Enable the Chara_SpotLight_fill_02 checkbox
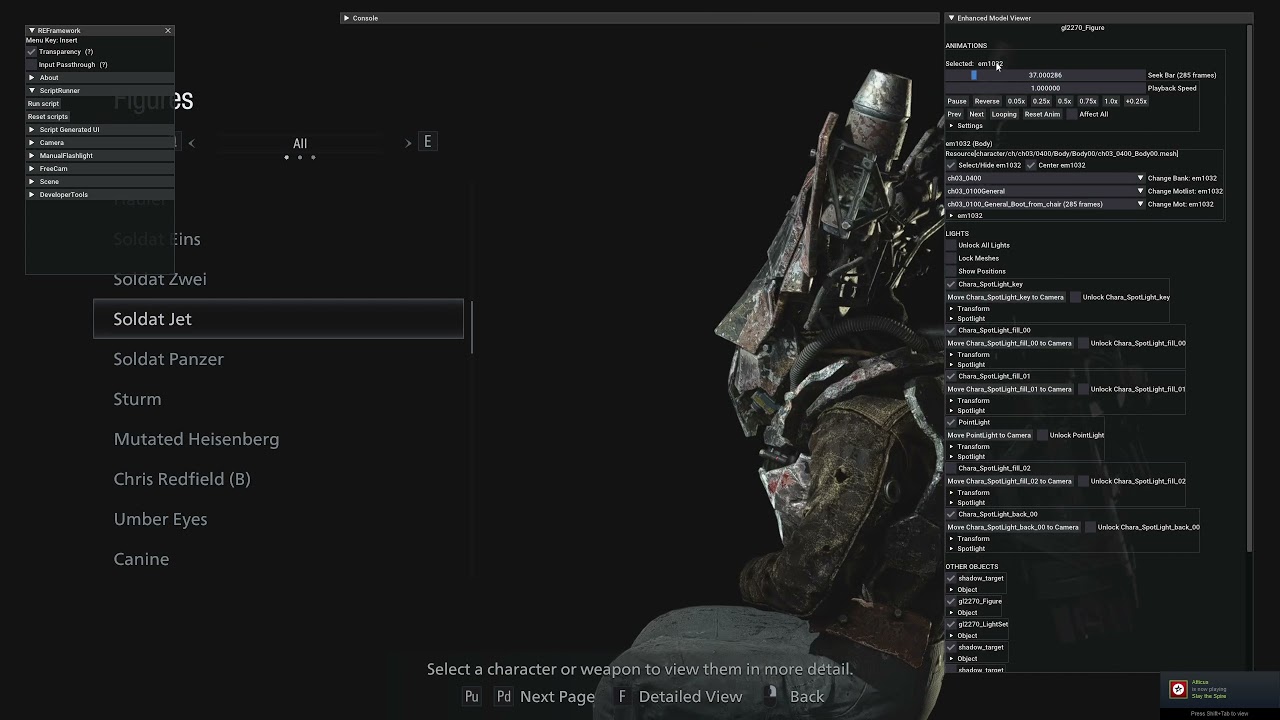 click(x=951, y=468)
